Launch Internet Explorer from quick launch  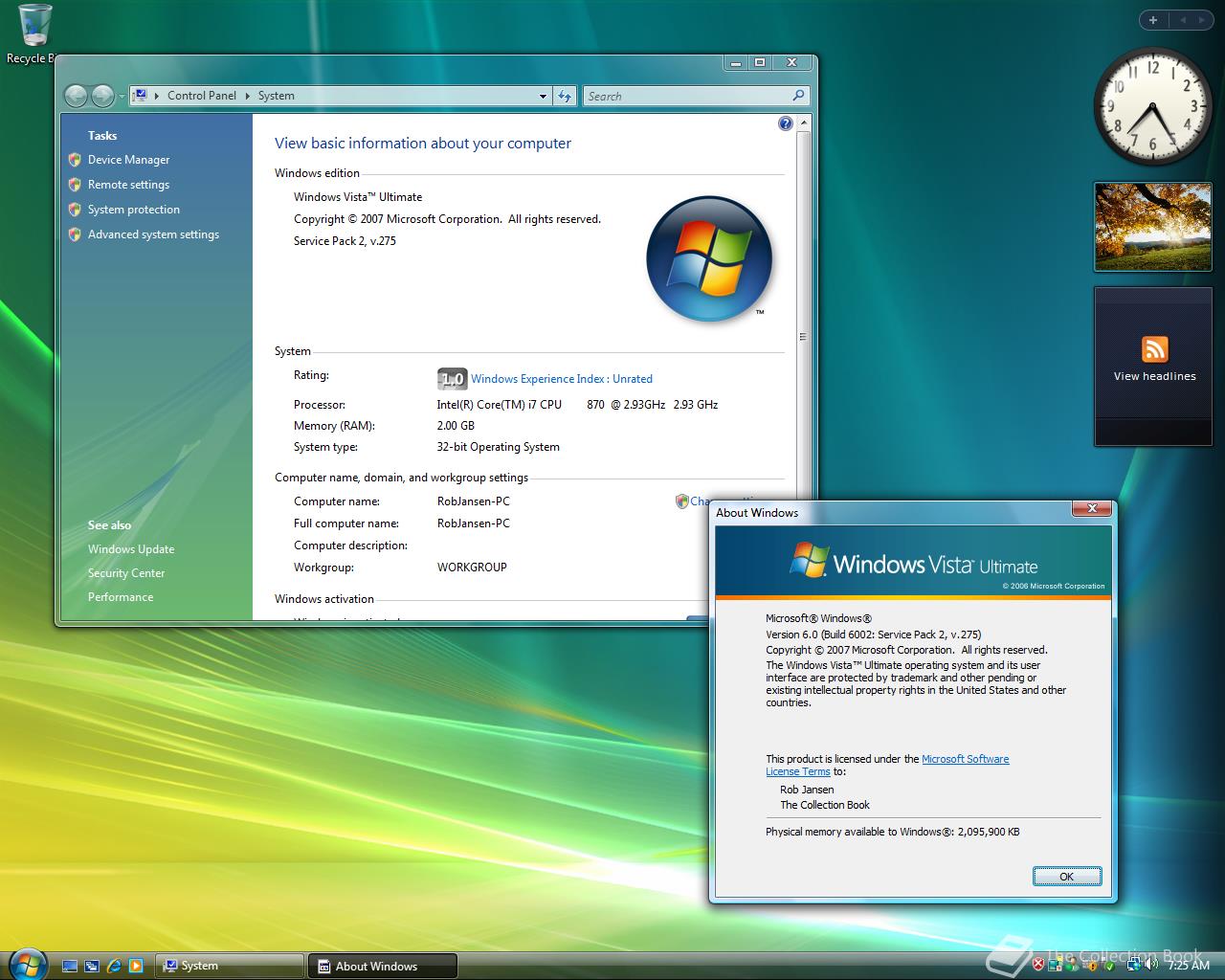click(x=115, y=966)
